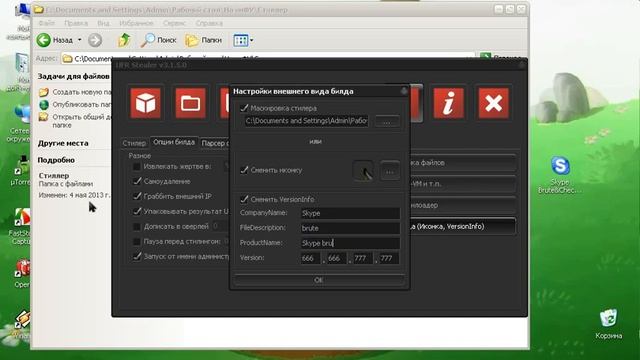Viewport: 640px width, 360px height.
Task: Toggle the Сменить VersionInfo checkbox
Action: (x=244, y=199)
